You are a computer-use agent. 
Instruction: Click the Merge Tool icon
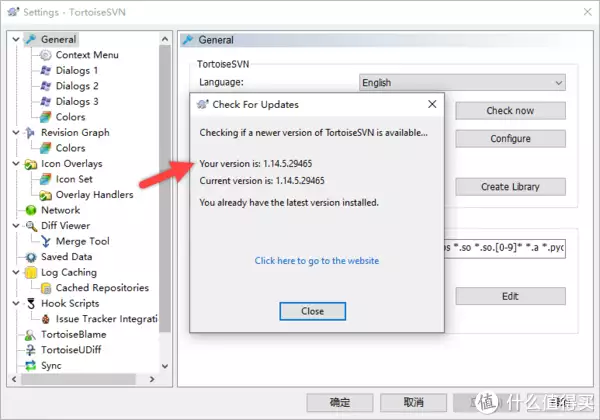[45, 241]
